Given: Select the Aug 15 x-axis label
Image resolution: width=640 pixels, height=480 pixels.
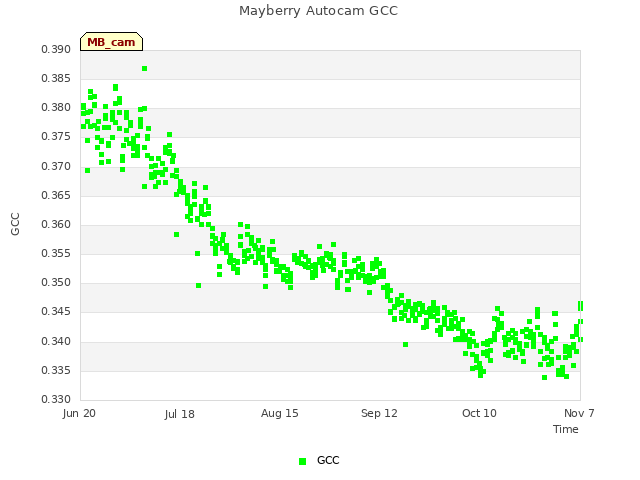Looking at the screenshot, I should coord(280,413).
